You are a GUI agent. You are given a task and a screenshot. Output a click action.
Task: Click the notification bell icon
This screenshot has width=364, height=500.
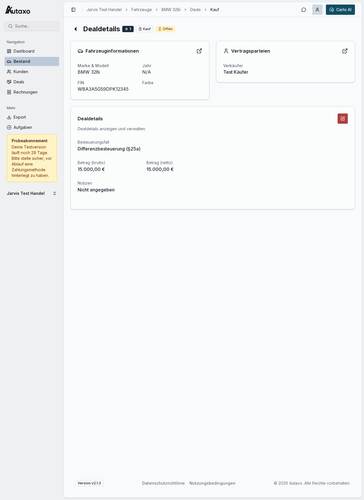tap(304, 10)
